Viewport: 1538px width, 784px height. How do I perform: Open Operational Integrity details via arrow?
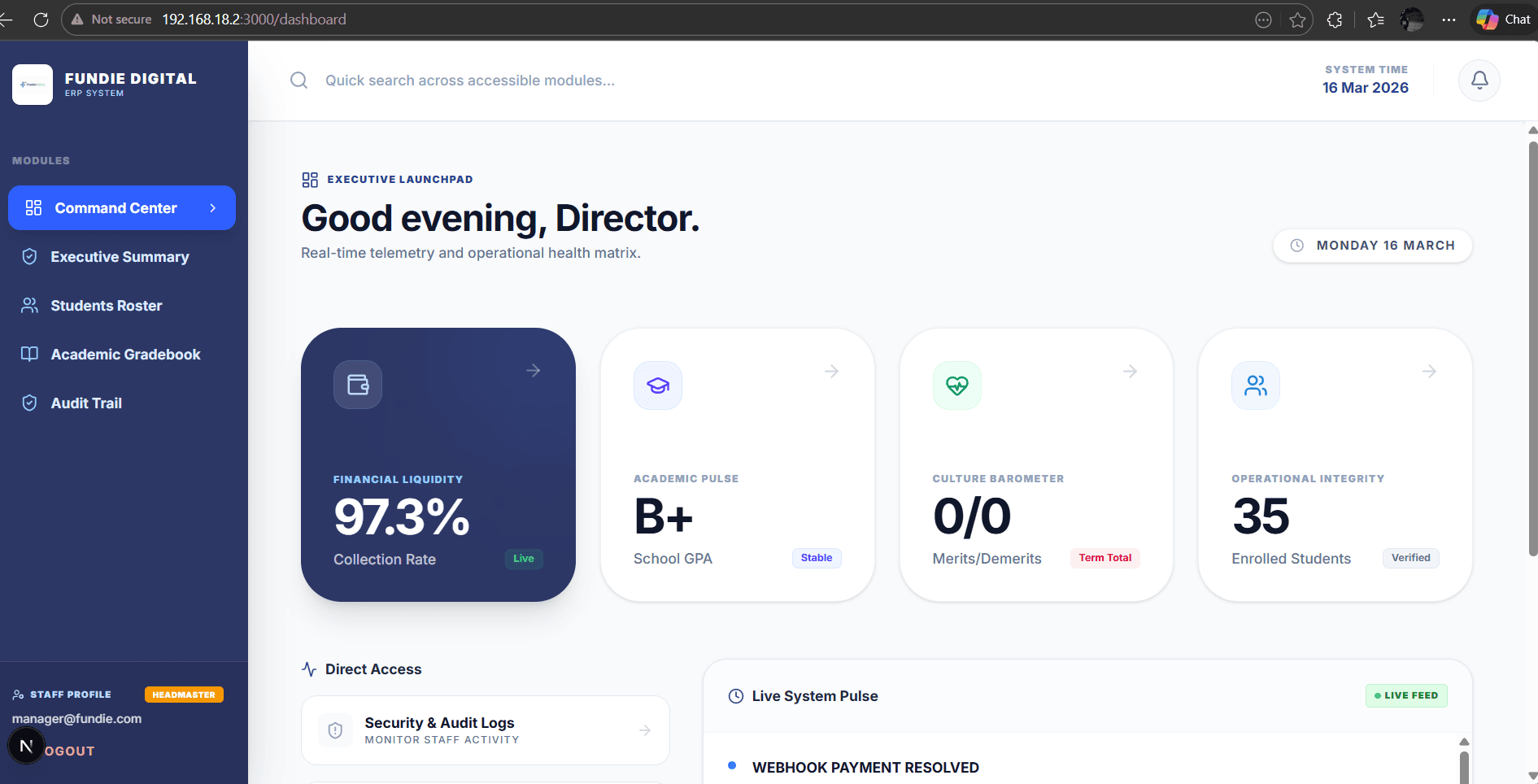click(1429, 372)
